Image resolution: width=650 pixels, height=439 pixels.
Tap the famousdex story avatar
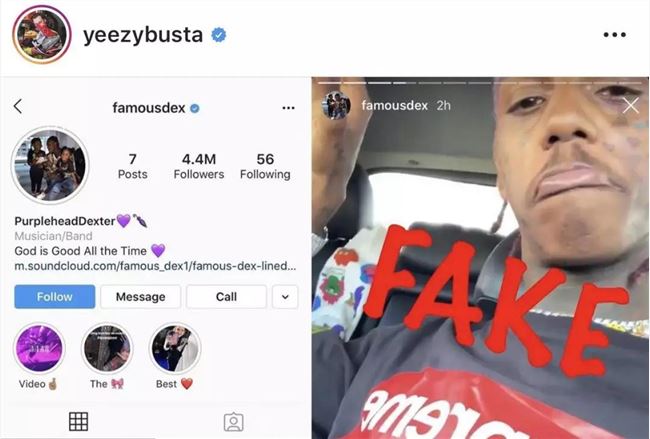point(336,105)
